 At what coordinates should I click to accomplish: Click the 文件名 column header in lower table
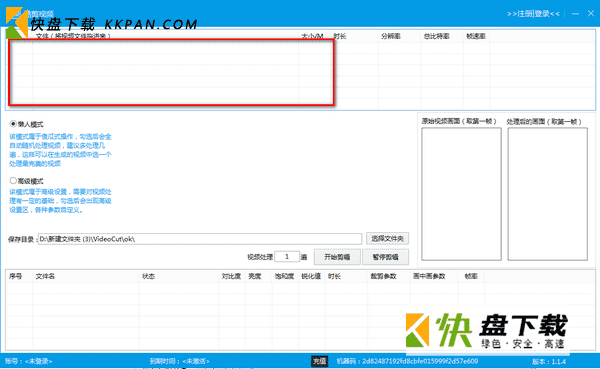point(45,276)
